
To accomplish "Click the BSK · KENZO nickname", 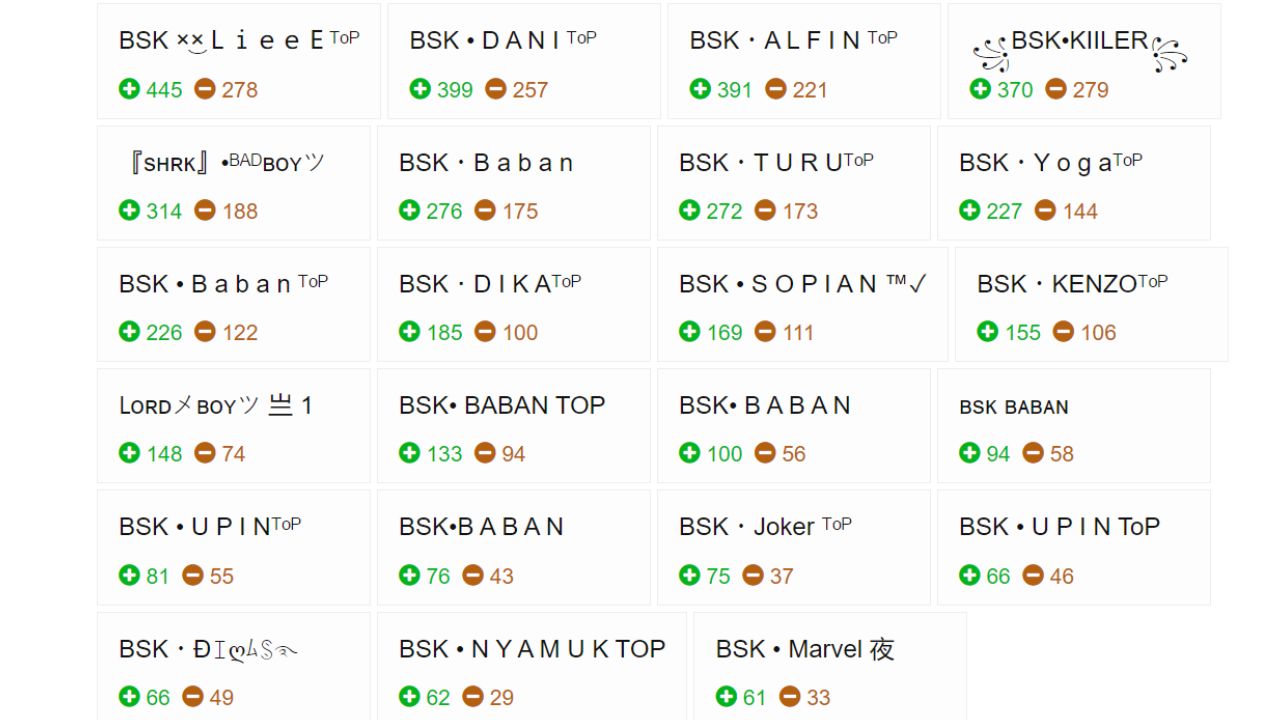I will pos(1072,283).
